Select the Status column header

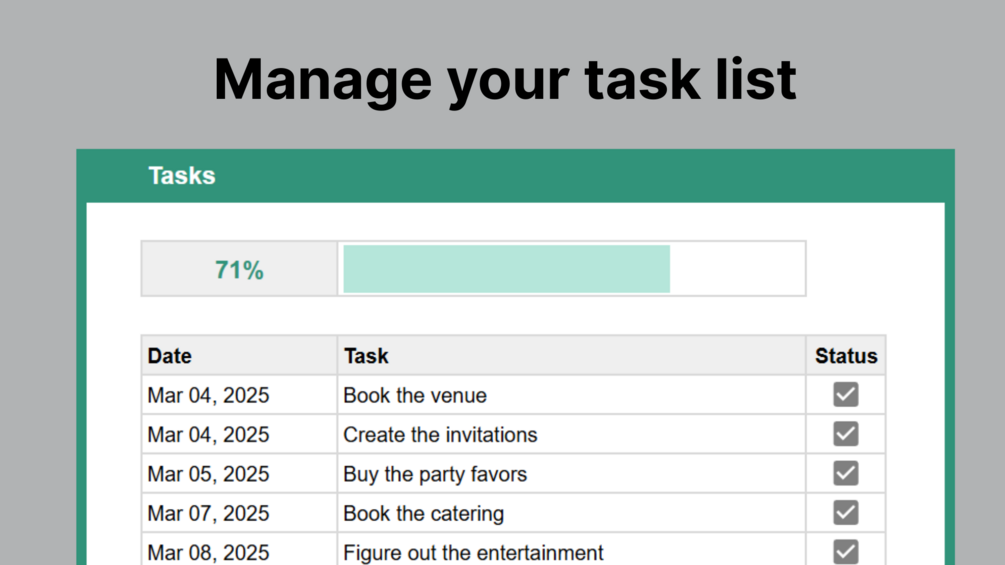[x=845, y=356]
